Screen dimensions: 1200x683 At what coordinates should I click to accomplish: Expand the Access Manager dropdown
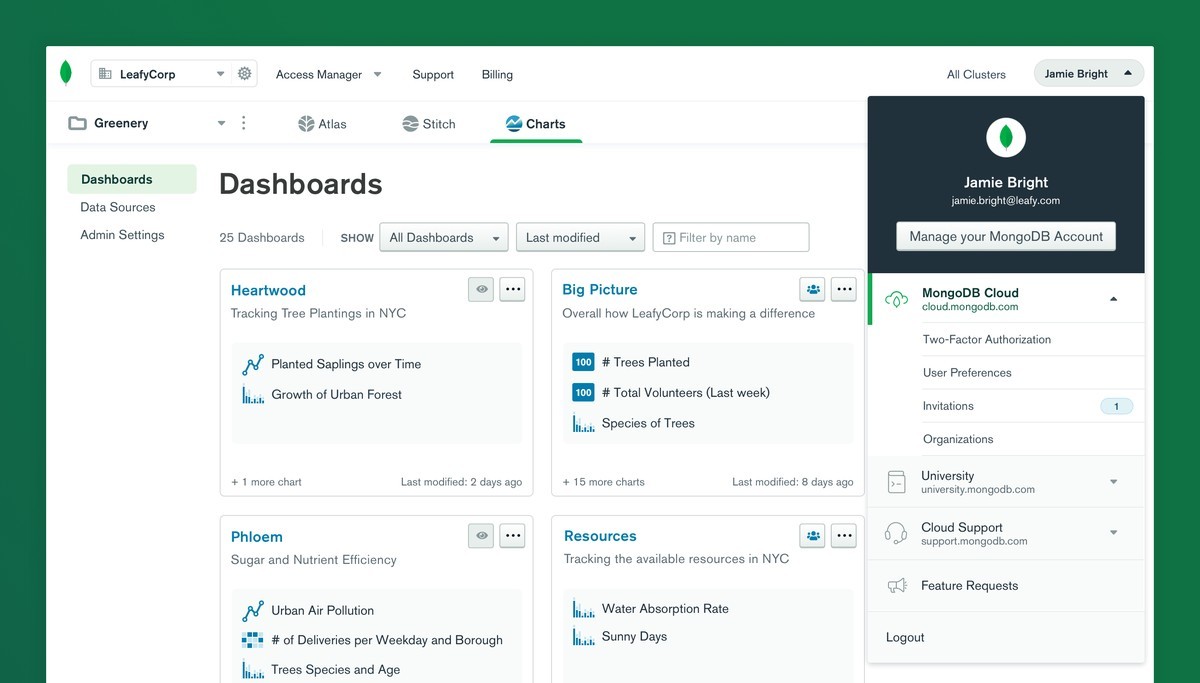[377, 75]
